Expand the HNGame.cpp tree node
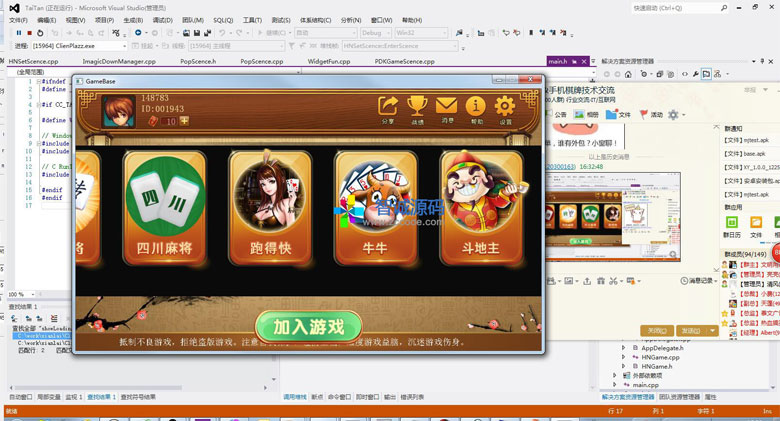The image size is (780, 421). (x=623, y=357)
